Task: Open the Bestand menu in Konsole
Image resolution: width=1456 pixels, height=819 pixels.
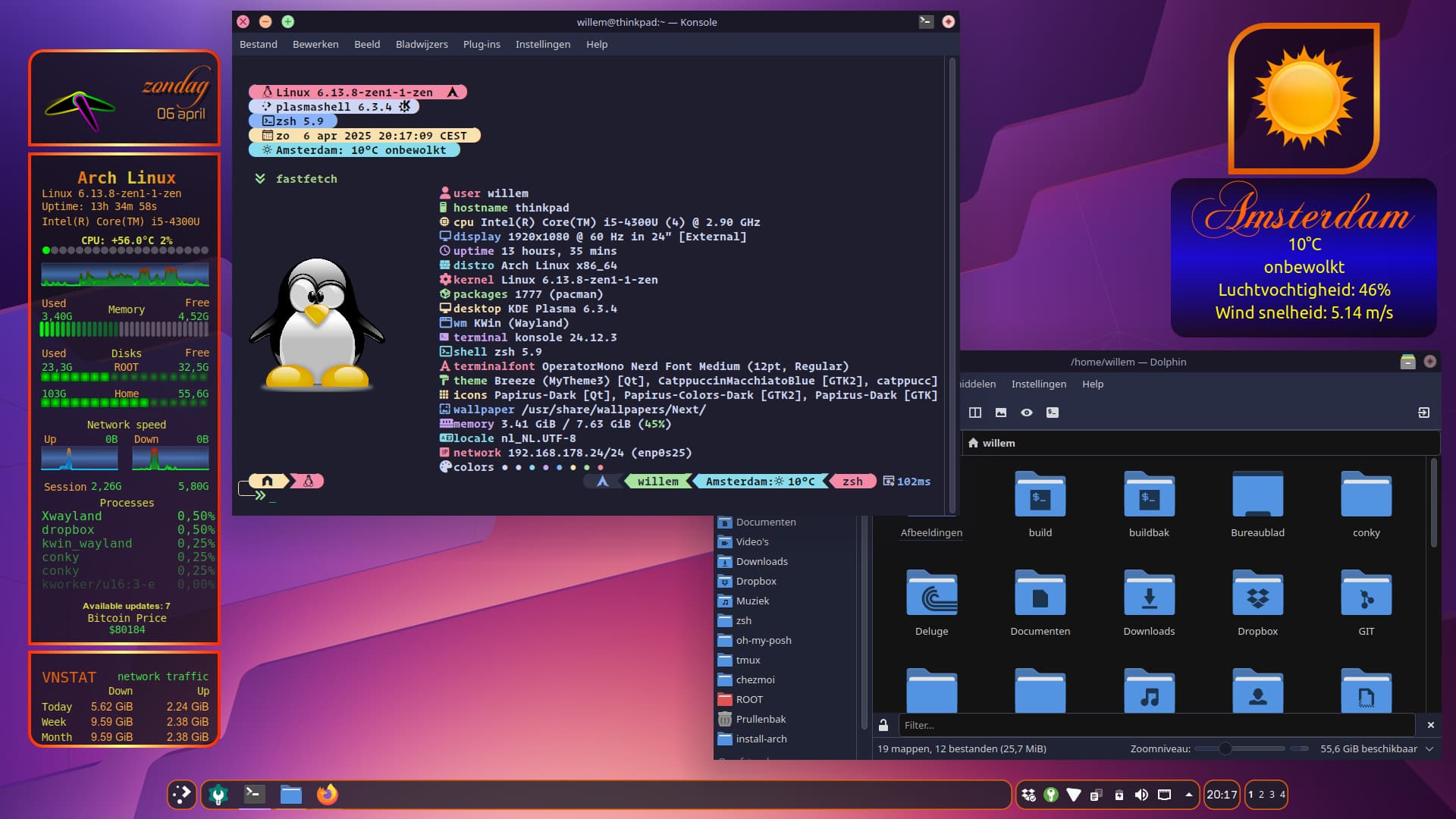Action: (x=258, y=44)
